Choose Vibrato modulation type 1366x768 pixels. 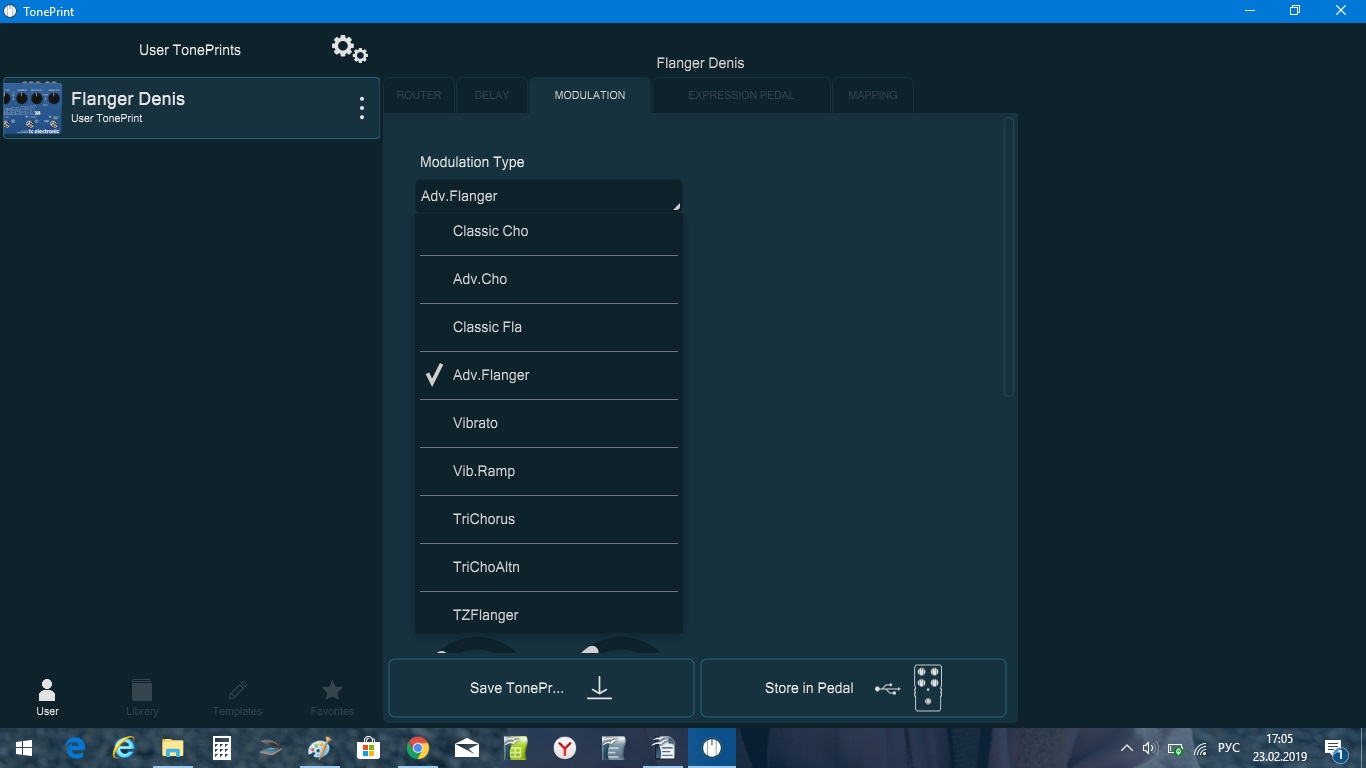(549, 423)
